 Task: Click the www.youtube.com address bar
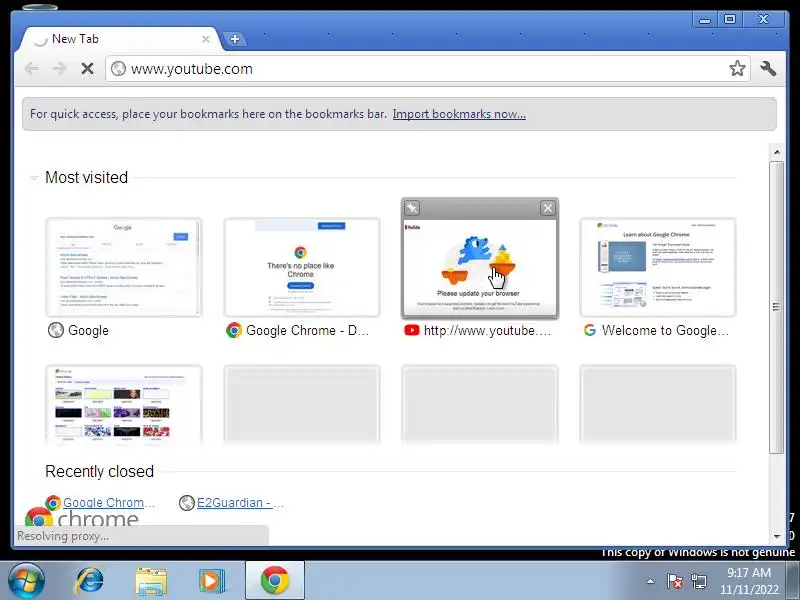point(428,68)
